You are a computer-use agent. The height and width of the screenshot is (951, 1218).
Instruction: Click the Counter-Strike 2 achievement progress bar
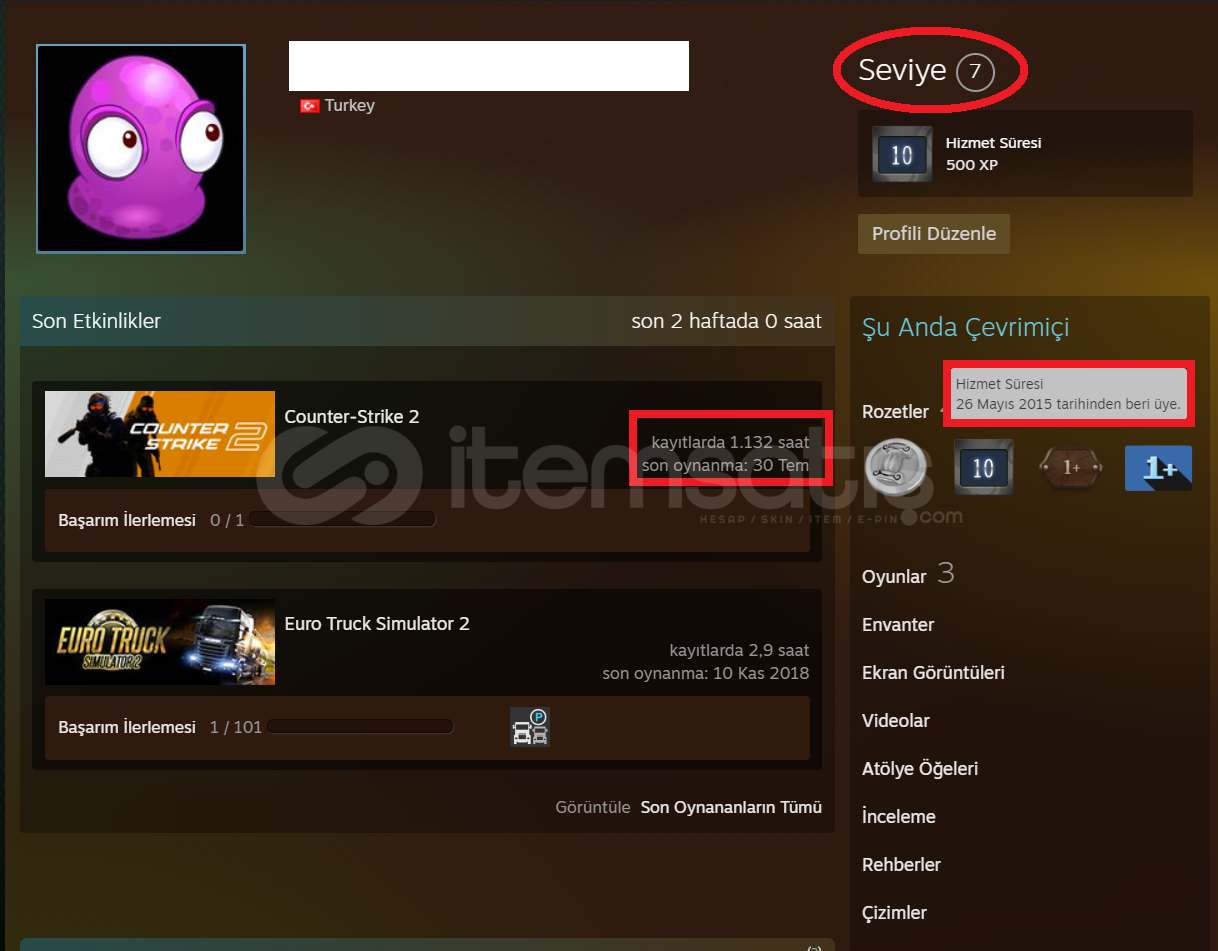[x=343, y=520]
